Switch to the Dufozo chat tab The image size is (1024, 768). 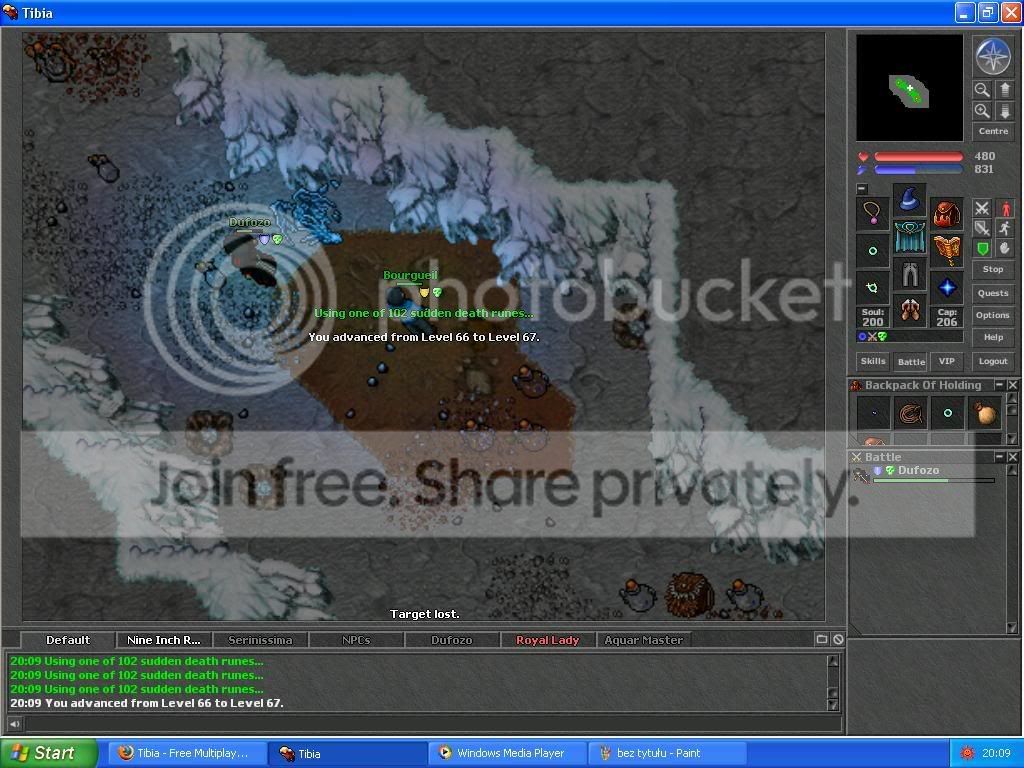(x=451, y=640)
